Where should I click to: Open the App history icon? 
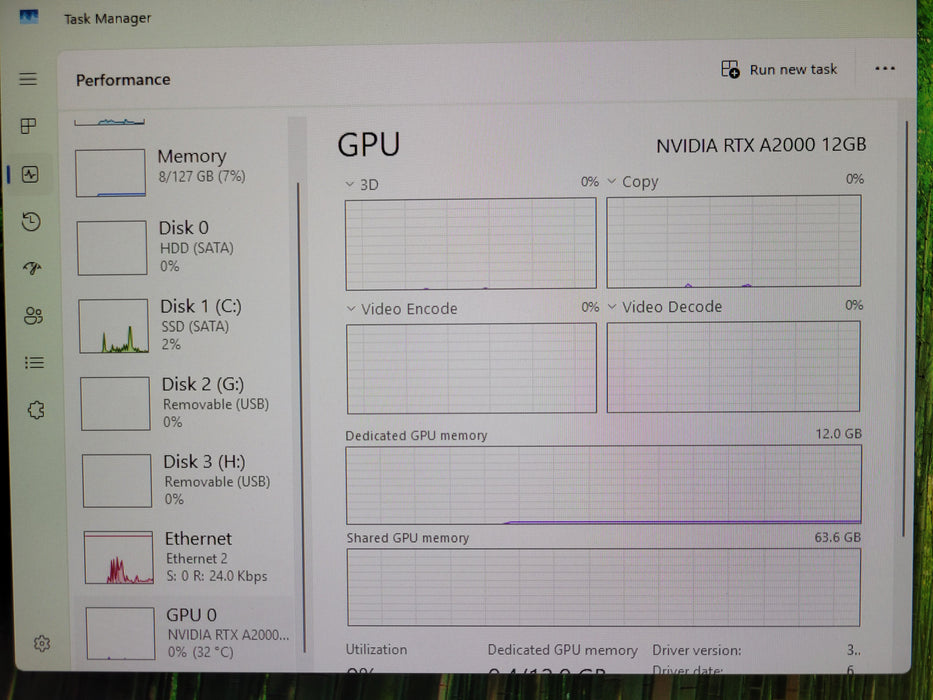(31, 221)
